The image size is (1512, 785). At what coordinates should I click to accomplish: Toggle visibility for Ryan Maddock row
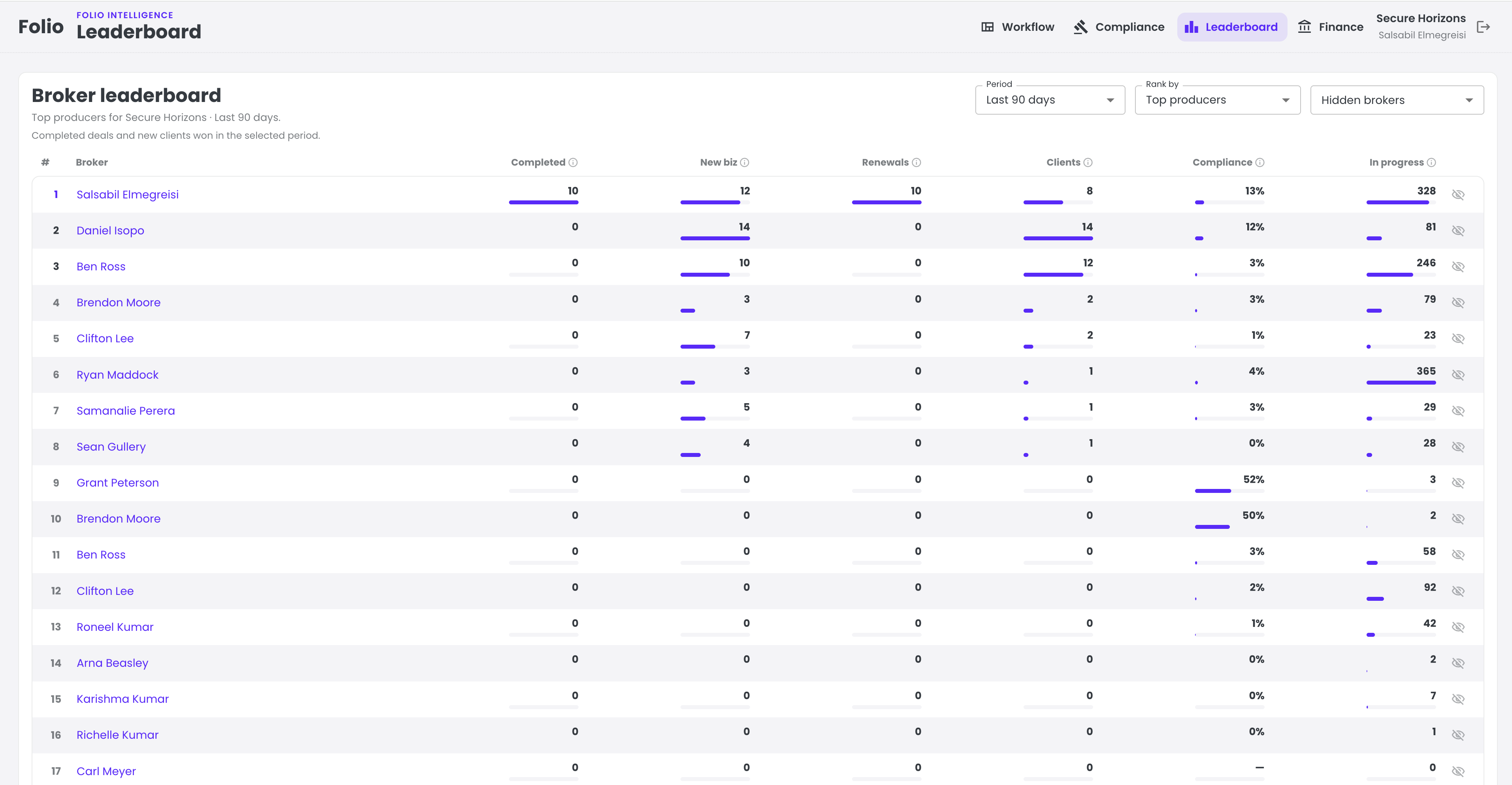click(x=1458, y=375)
